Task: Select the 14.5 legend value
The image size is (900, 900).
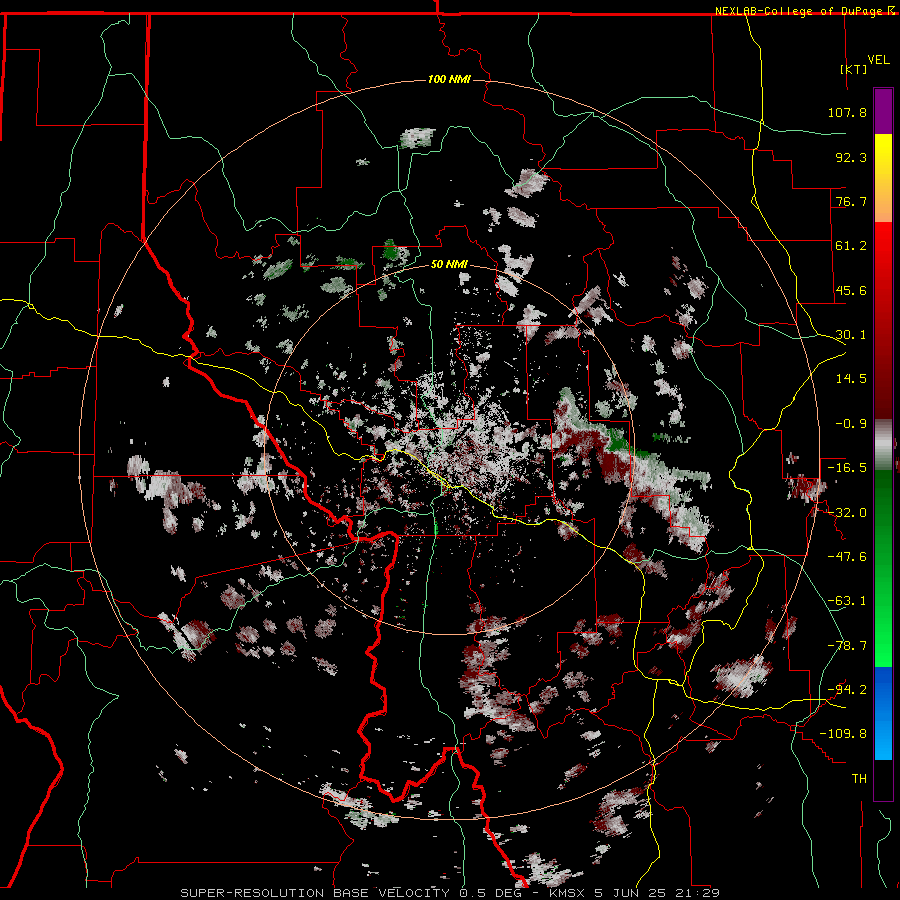Action: 851,379
